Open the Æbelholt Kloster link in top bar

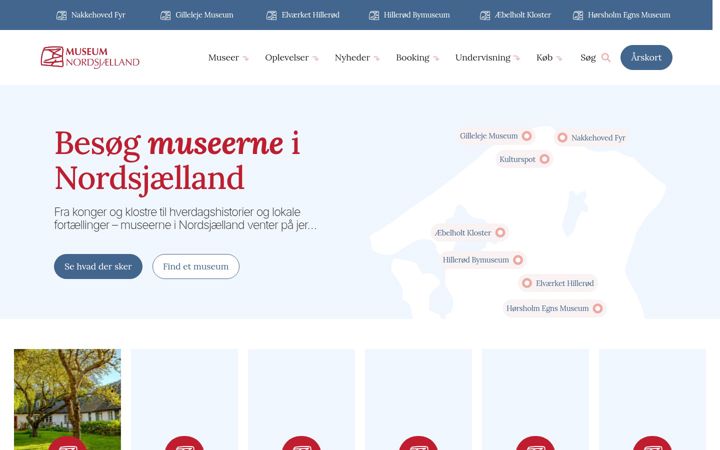pyautogui.click(x=523, y=15)
